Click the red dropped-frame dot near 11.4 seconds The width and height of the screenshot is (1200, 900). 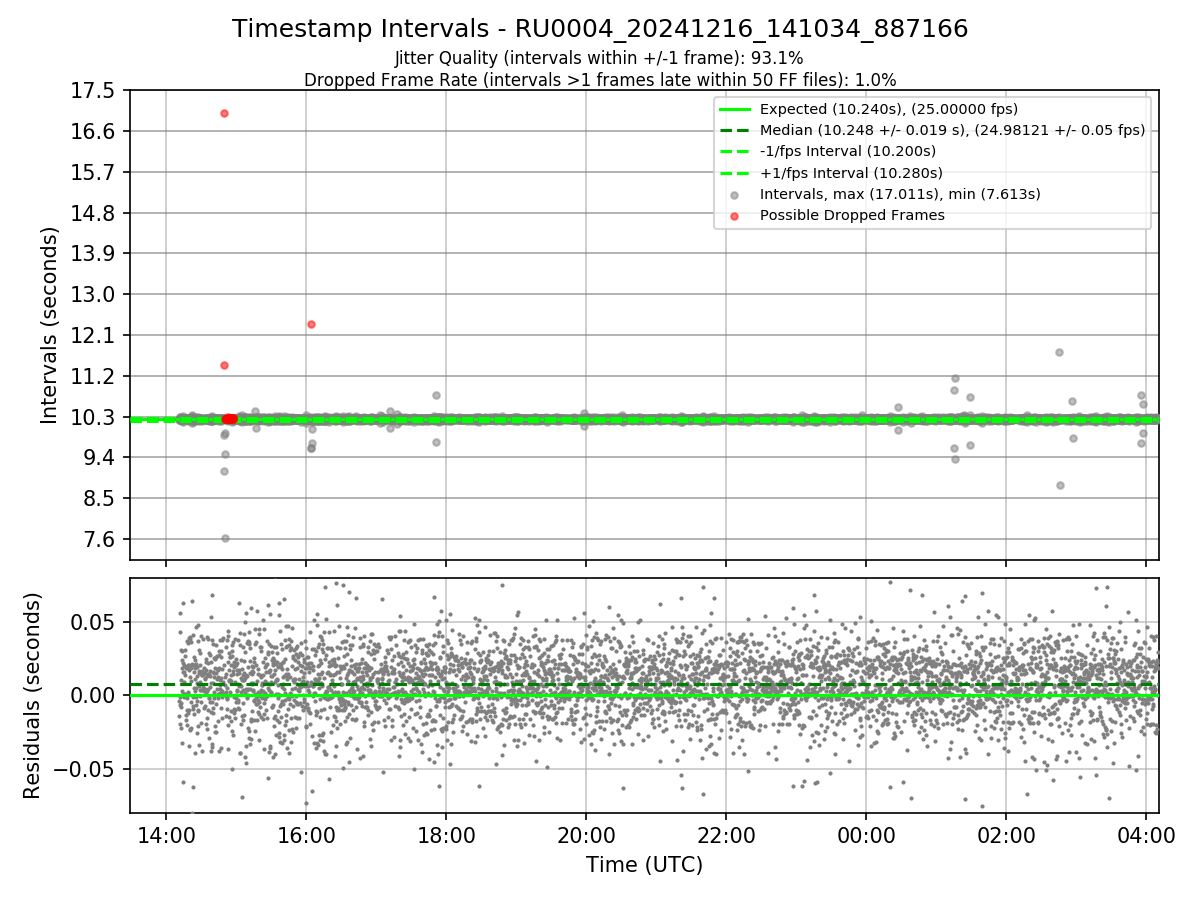[x=224, y=365]
